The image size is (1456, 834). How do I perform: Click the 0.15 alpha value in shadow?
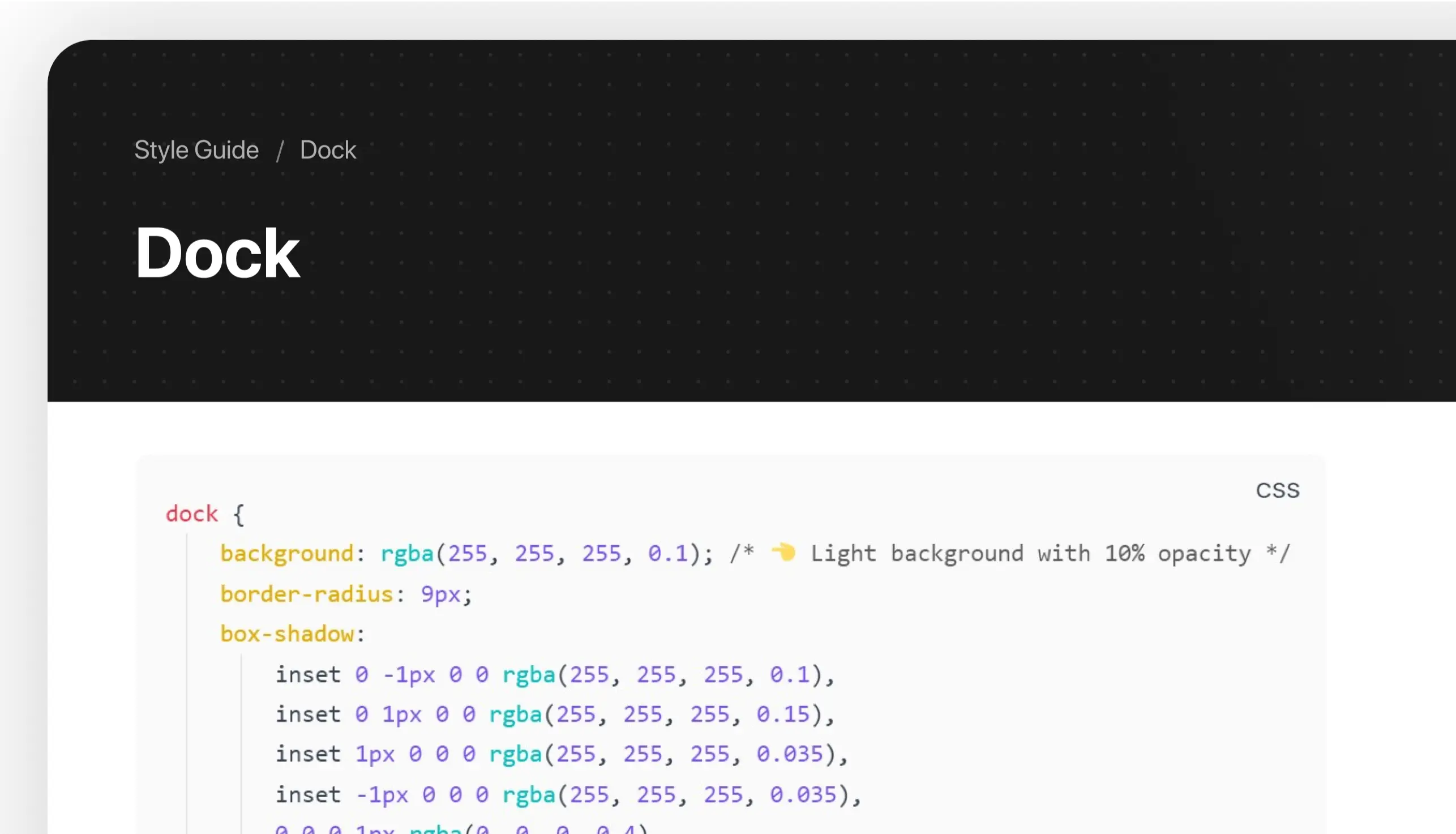click(783, 715)
